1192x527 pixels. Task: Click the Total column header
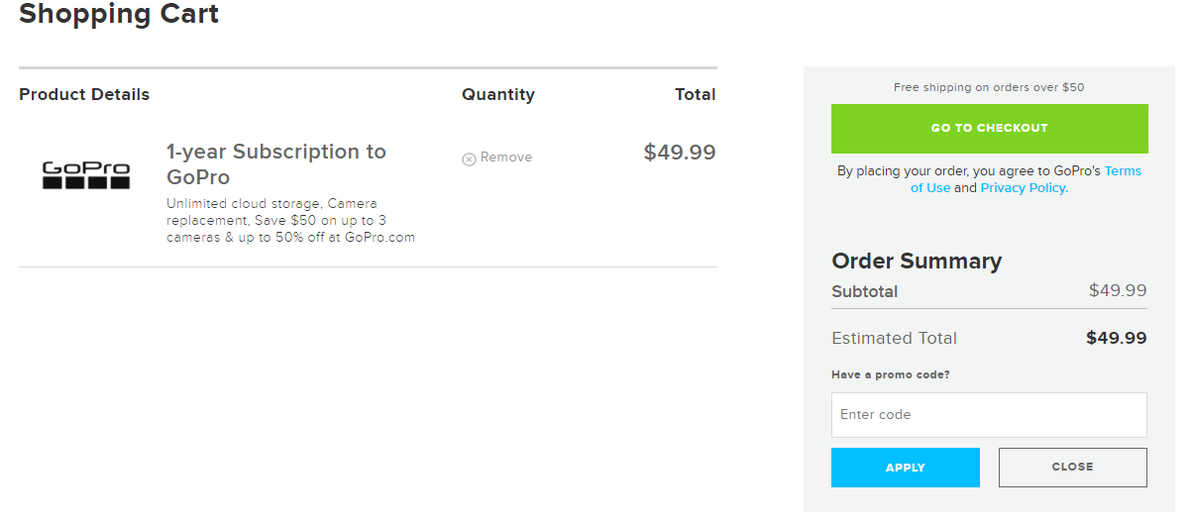click(695, 94)
